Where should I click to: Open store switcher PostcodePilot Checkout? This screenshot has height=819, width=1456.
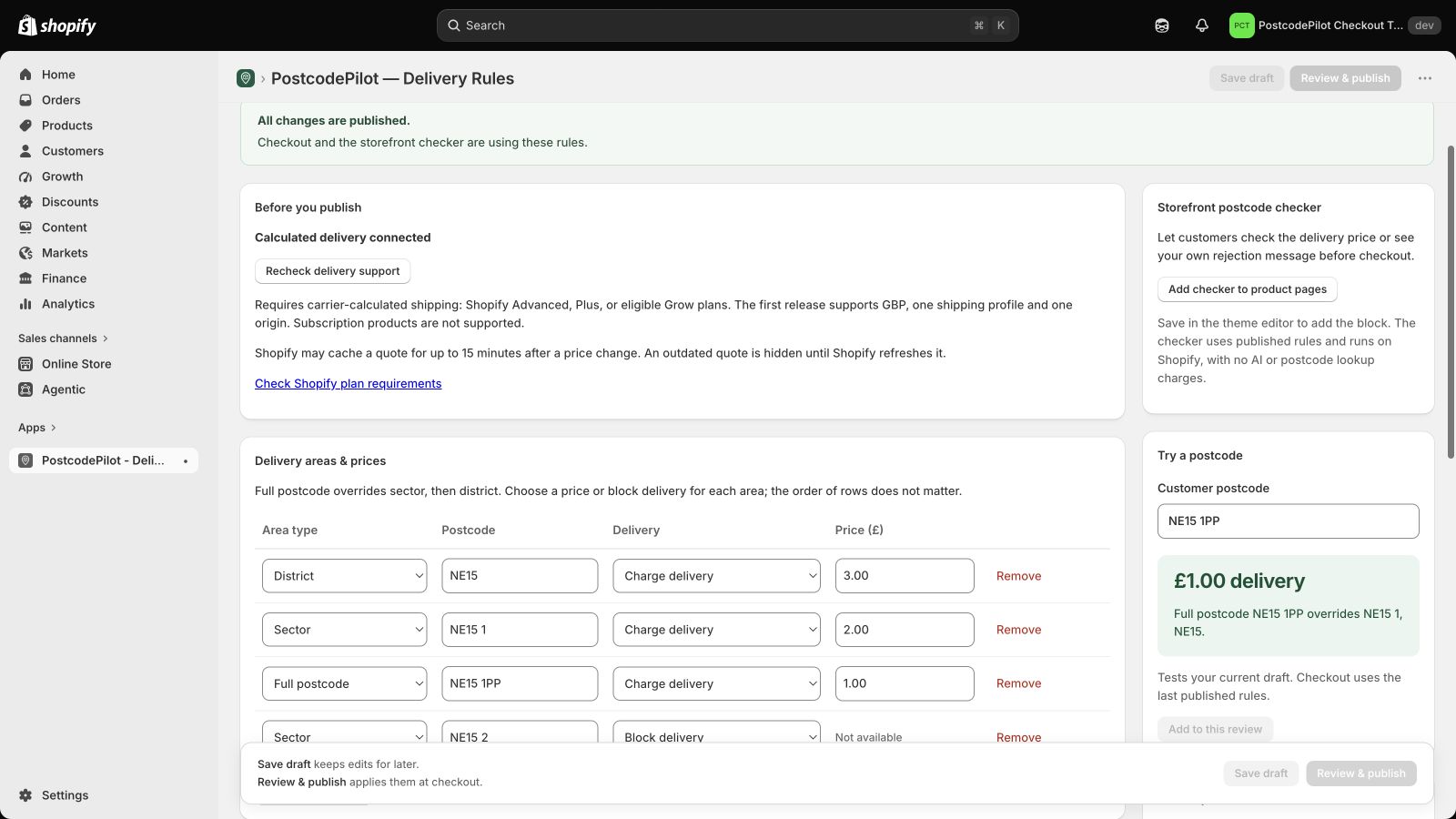1334,25
